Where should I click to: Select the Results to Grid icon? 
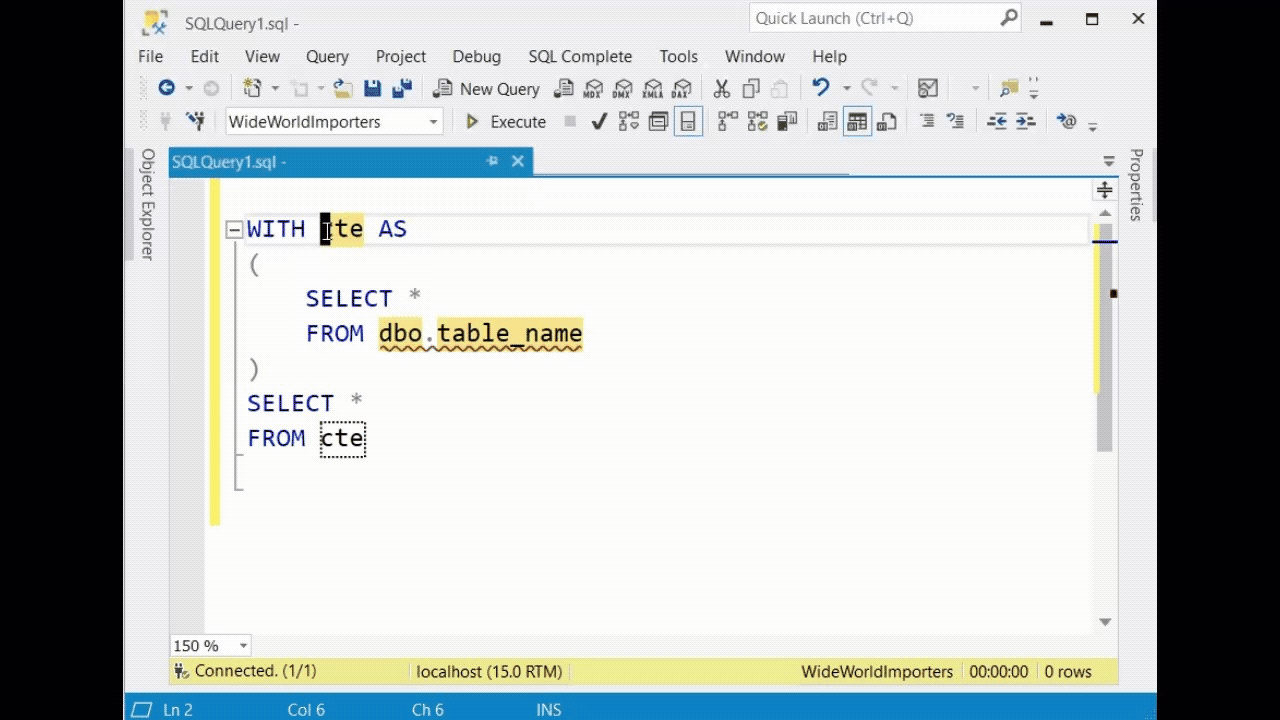(x=857, y=121)
